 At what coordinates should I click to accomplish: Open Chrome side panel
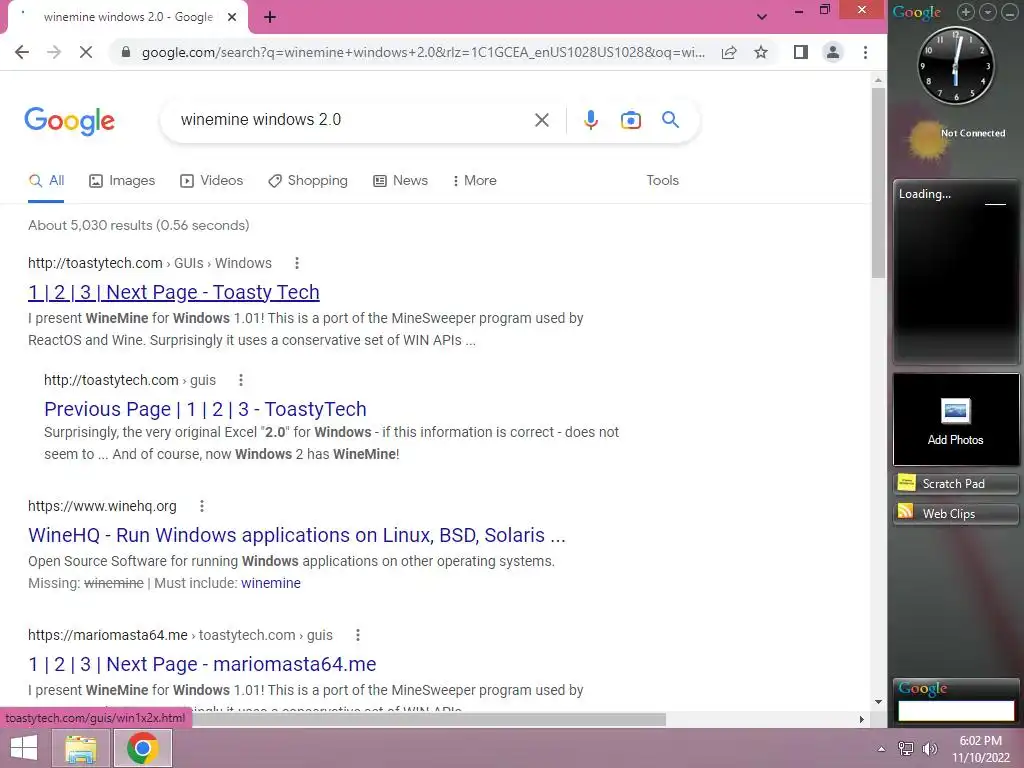tap(801, 52)
